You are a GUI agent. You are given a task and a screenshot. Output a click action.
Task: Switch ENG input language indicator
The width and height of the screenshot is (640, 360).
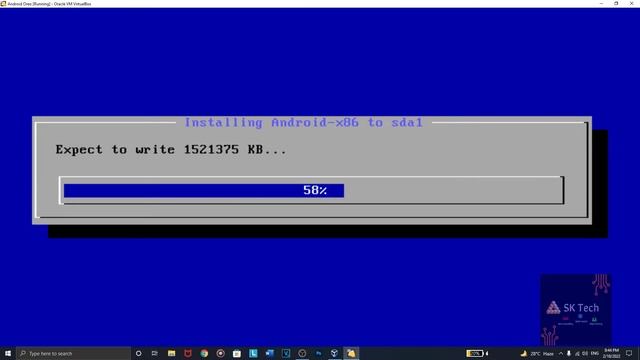[x=595, y=353]
